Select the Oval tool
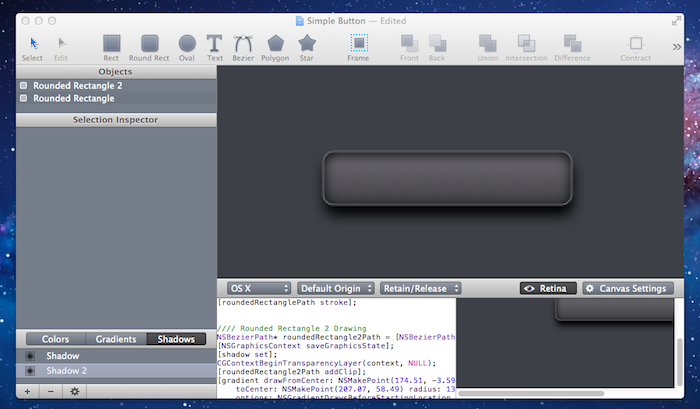700x409 pixels. click(187, 48)
